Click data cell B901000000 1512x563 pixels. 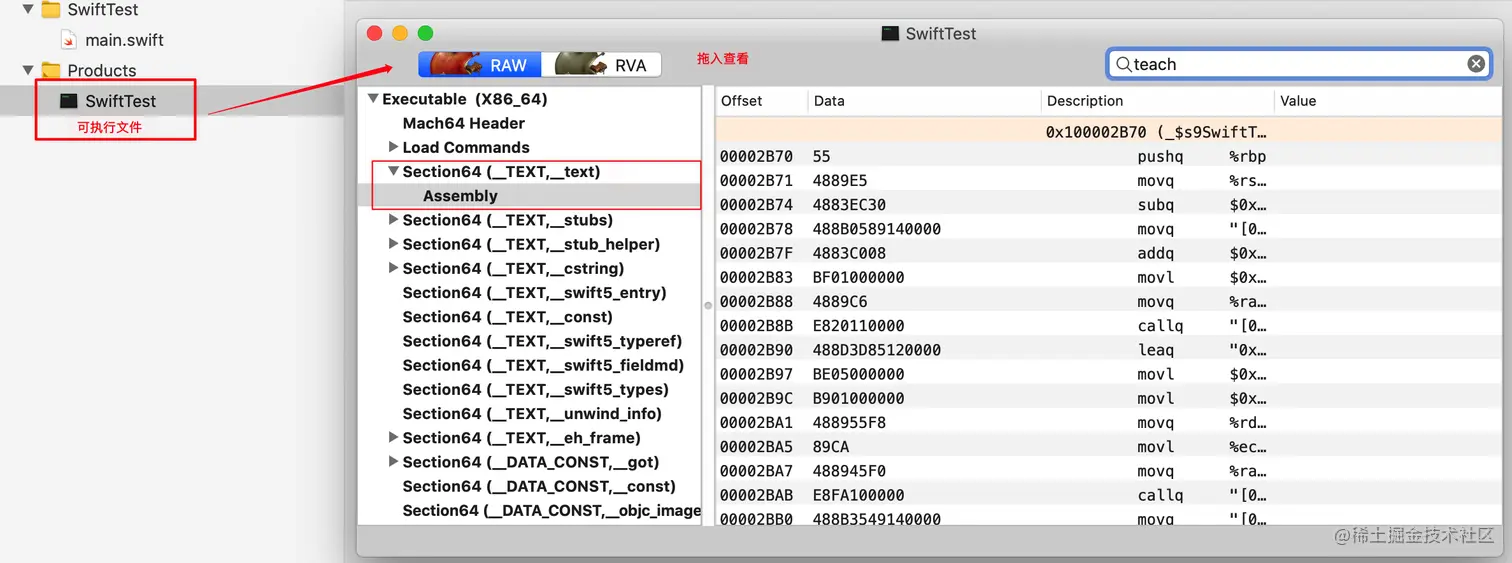click(x=859, y=398)
